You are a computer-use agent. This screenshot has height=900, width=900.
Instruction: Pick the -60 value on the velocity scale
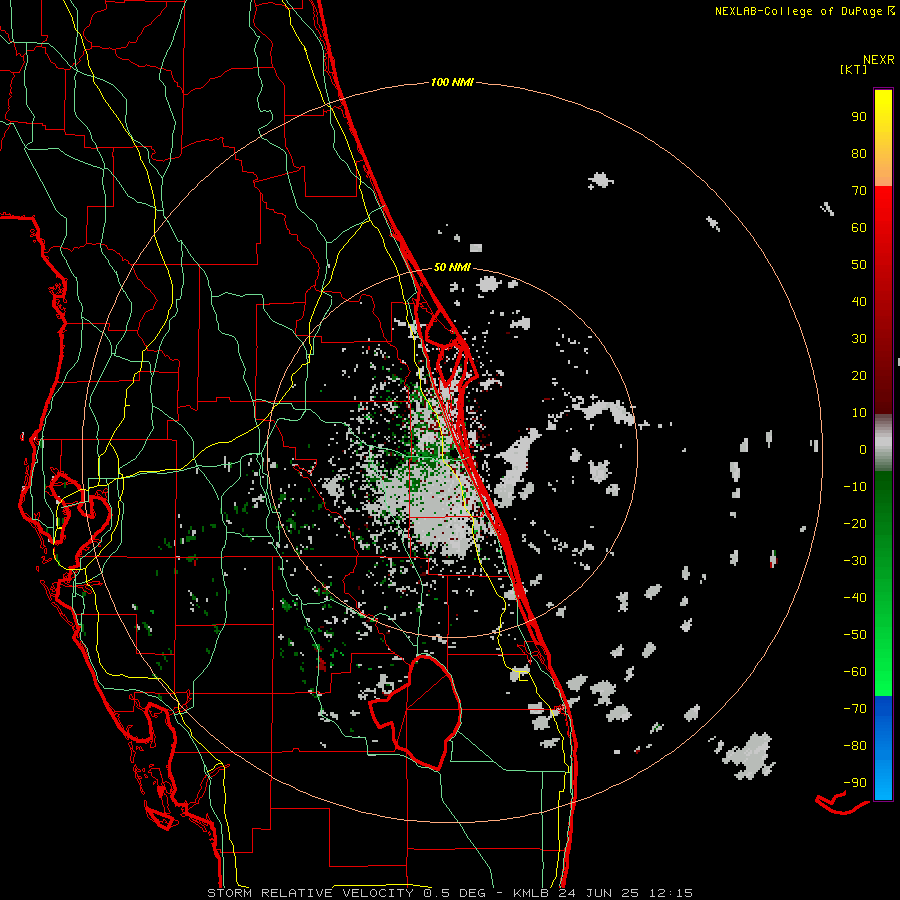[855, 672]
